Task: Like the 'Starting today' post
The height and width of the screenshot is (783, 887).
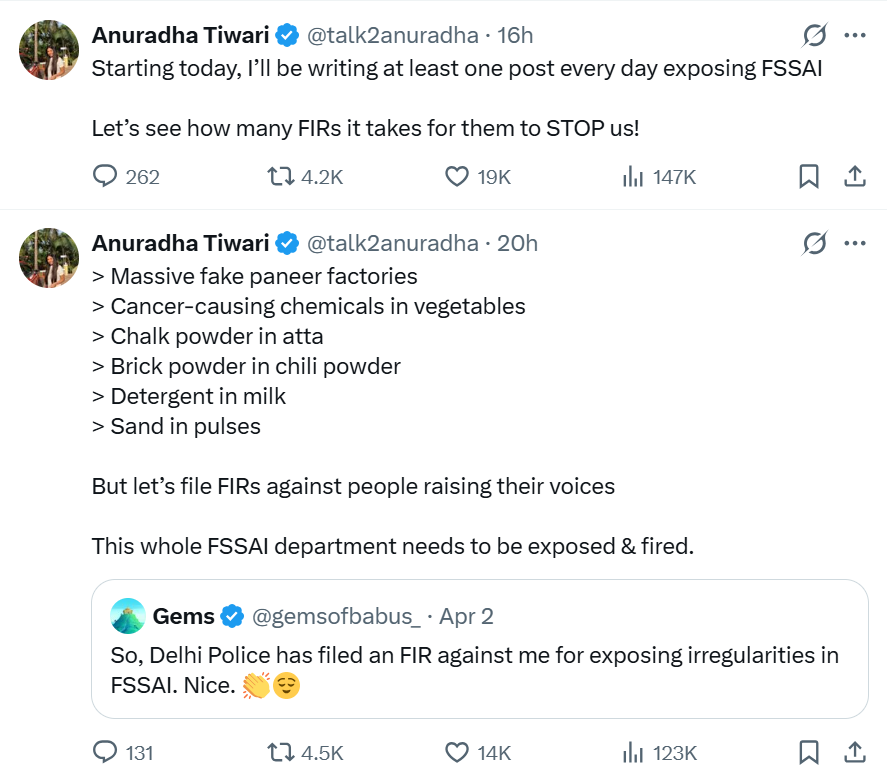Action: pyautogui.click(x=457, y=177)
